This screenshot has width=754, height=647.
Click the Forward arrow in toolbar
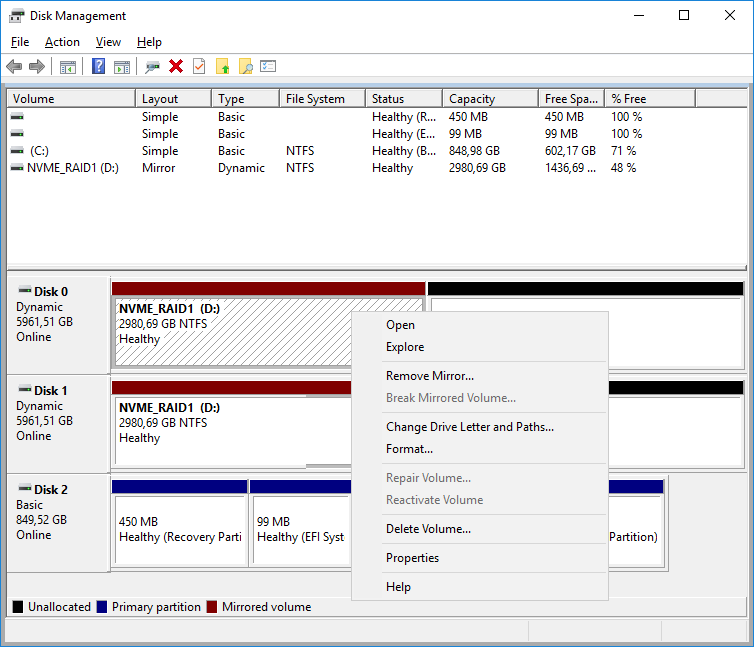pos(37,66)
